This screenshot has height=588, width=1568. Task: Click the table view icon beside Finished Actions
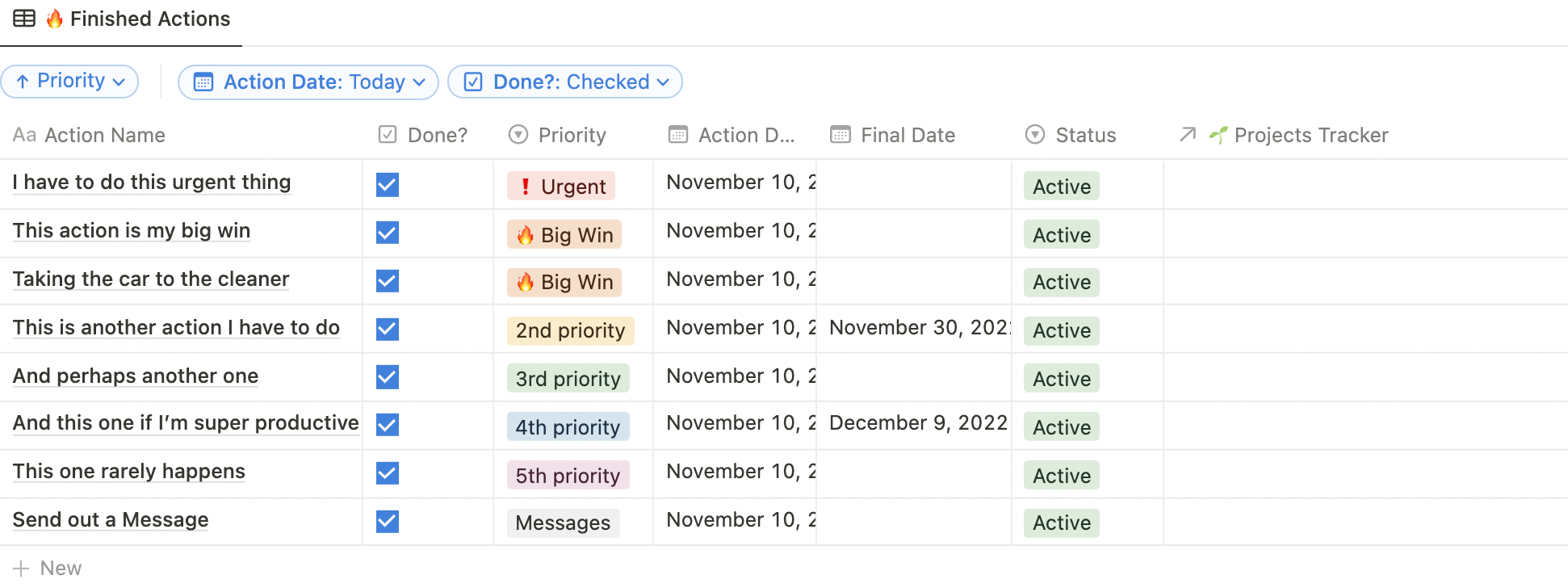pyautogui.click(x=24, y=19)
